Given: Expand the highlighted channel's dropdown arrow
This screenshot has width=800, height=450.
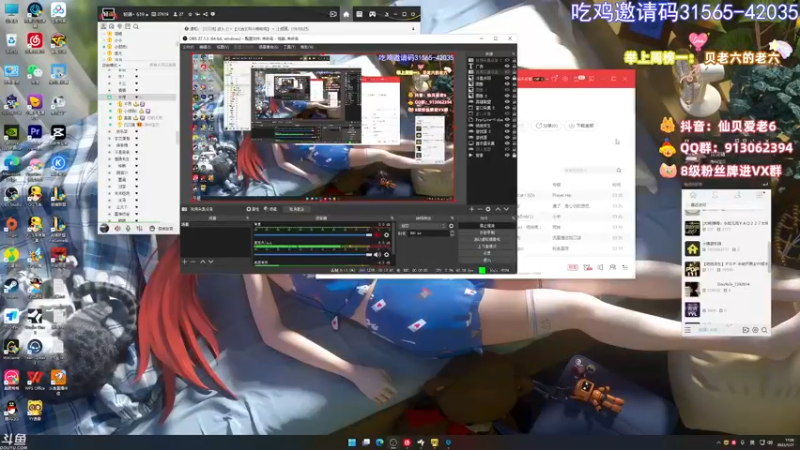Looking at the screenshot, I should 136,97.
